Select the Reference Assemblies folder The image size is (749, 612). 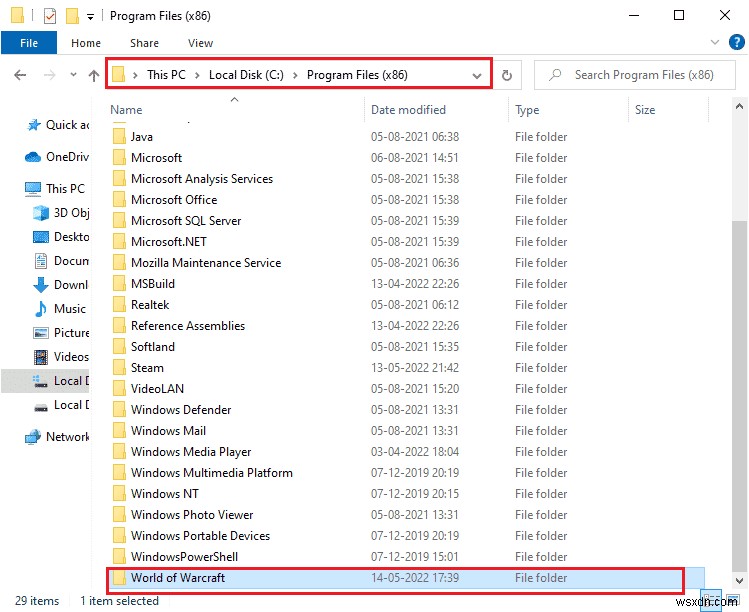click(x=188, y=326)
